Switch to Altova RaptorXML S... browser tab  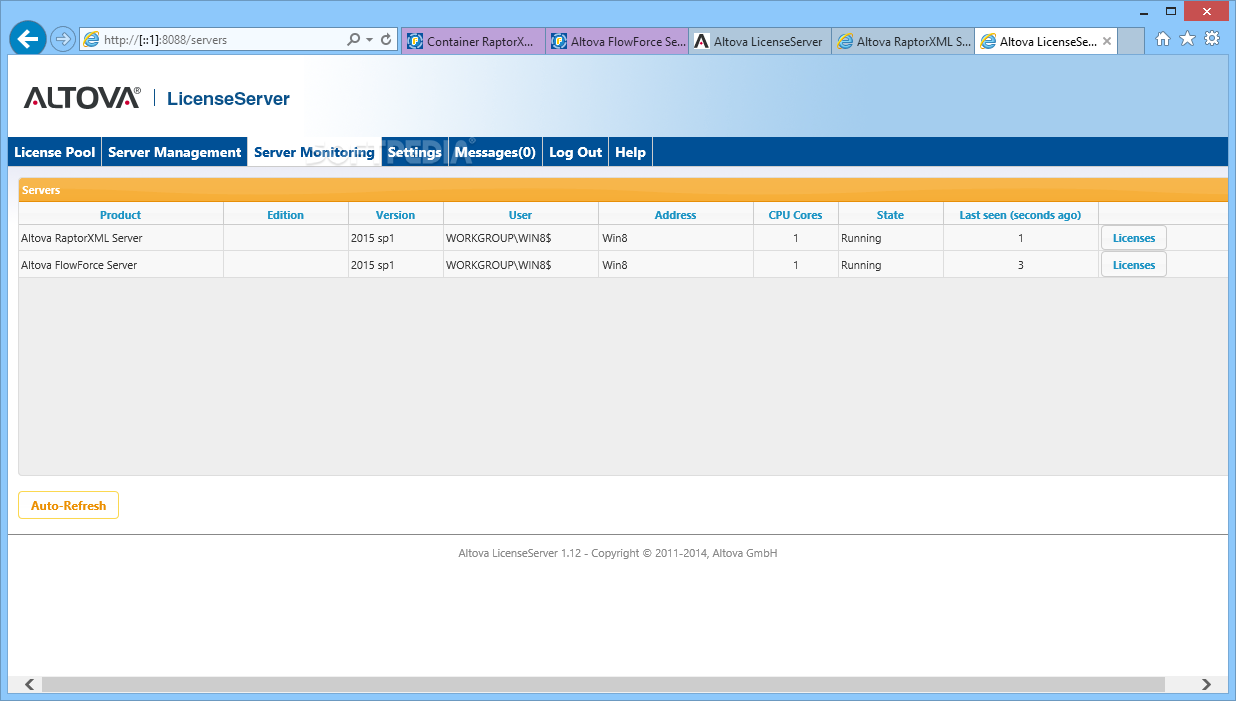pos(903,41)
